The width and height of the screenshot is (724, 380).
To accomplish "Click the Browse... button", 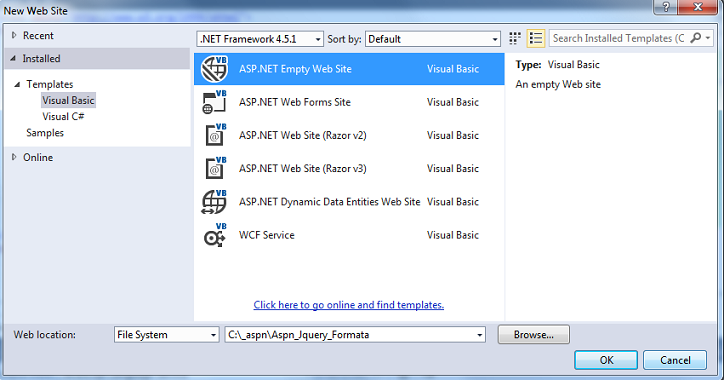I will pyautogui.click(x=533, y=335).
